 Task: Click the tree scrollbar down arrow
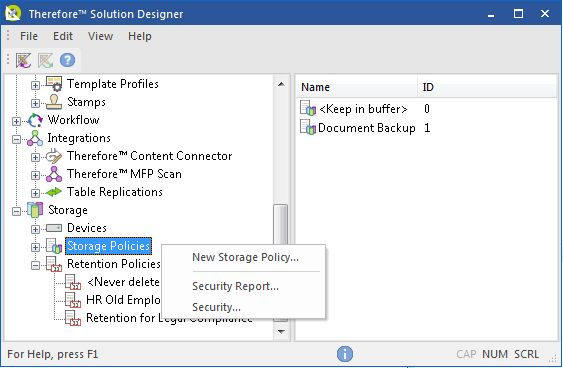[x=281, y=331]
